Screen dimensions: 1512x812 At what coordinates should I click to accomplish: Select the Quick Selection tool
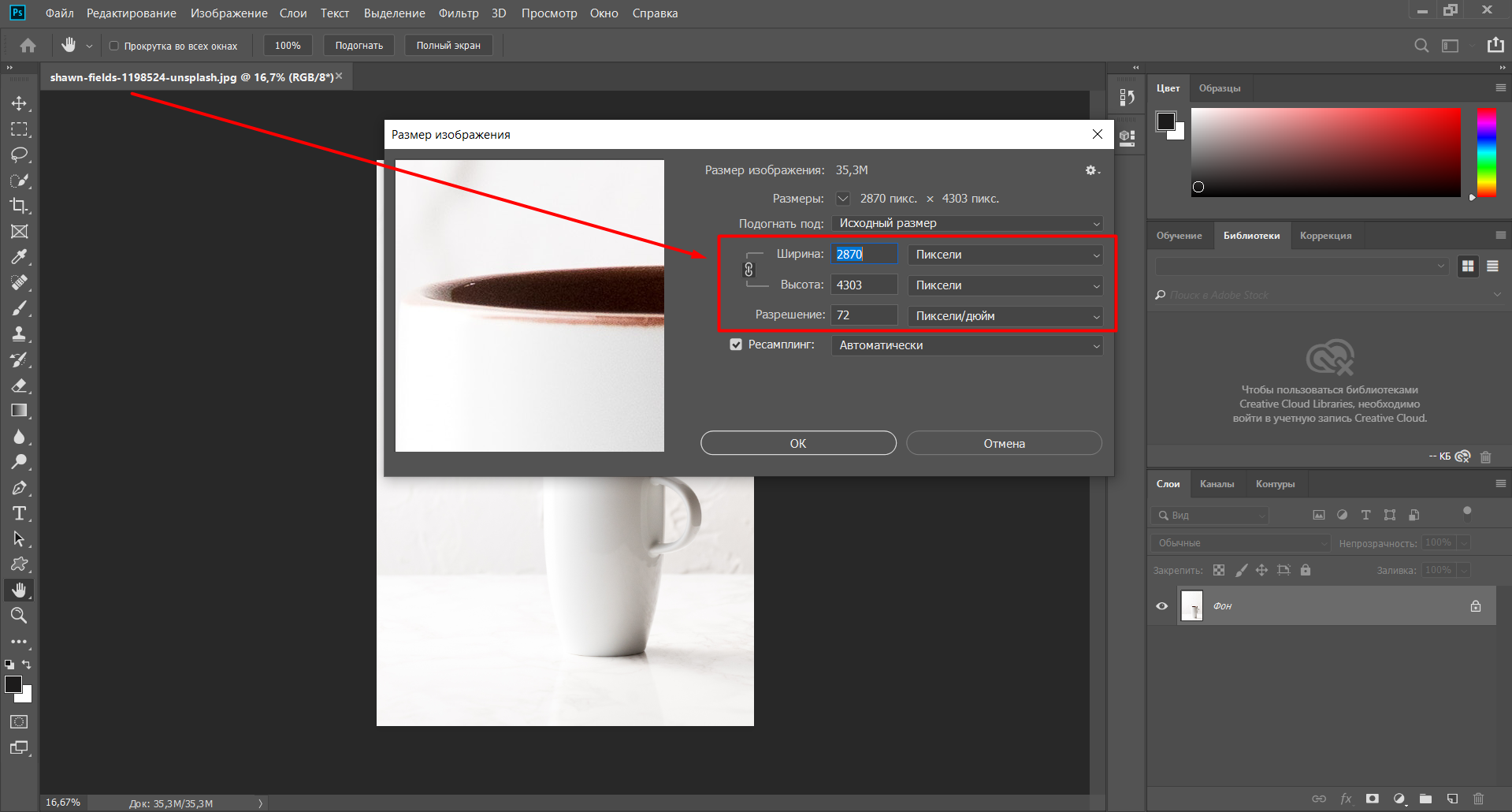pos(19,181)
